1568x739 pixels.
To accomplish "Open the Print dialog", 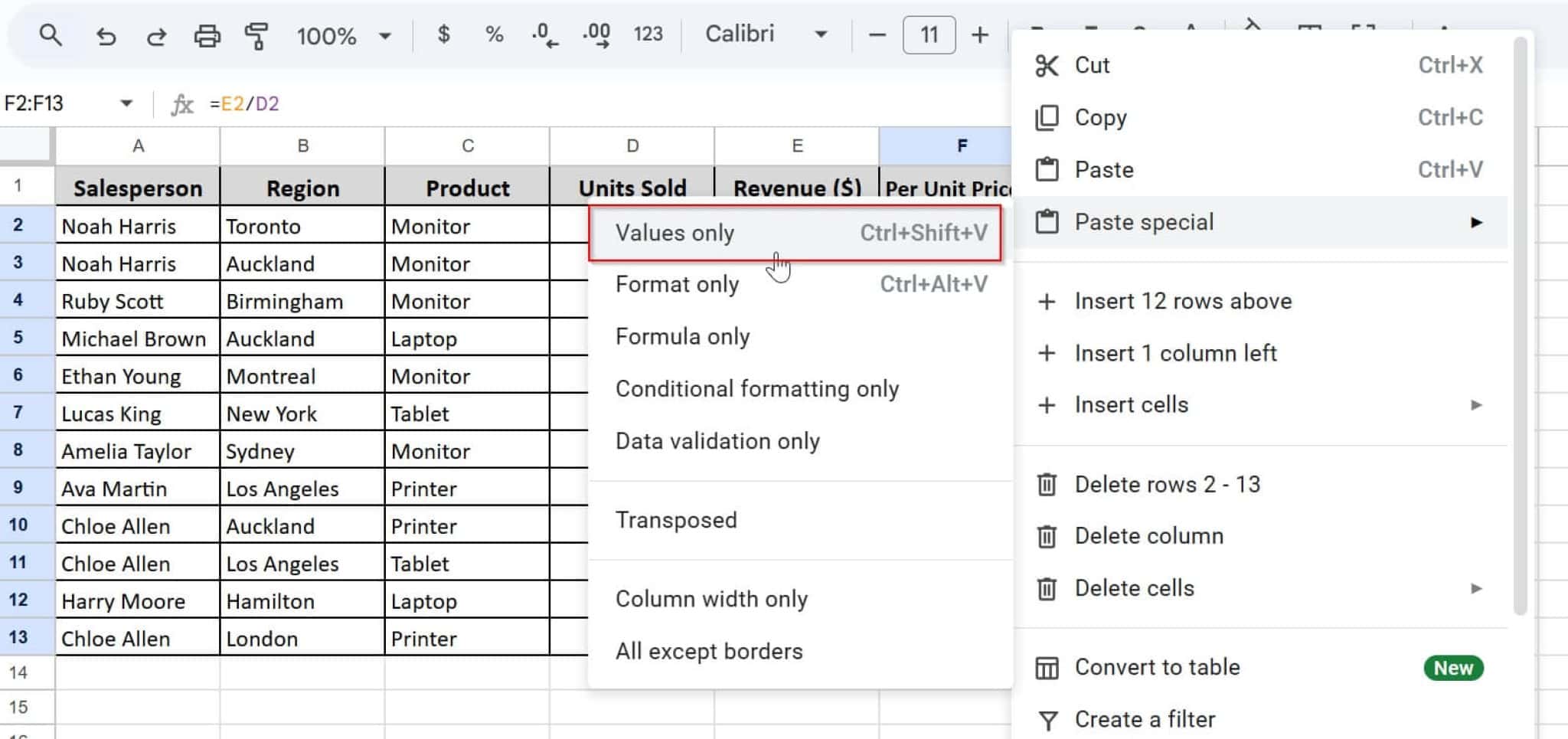I will pyautogui.click(x=207, y=34).
